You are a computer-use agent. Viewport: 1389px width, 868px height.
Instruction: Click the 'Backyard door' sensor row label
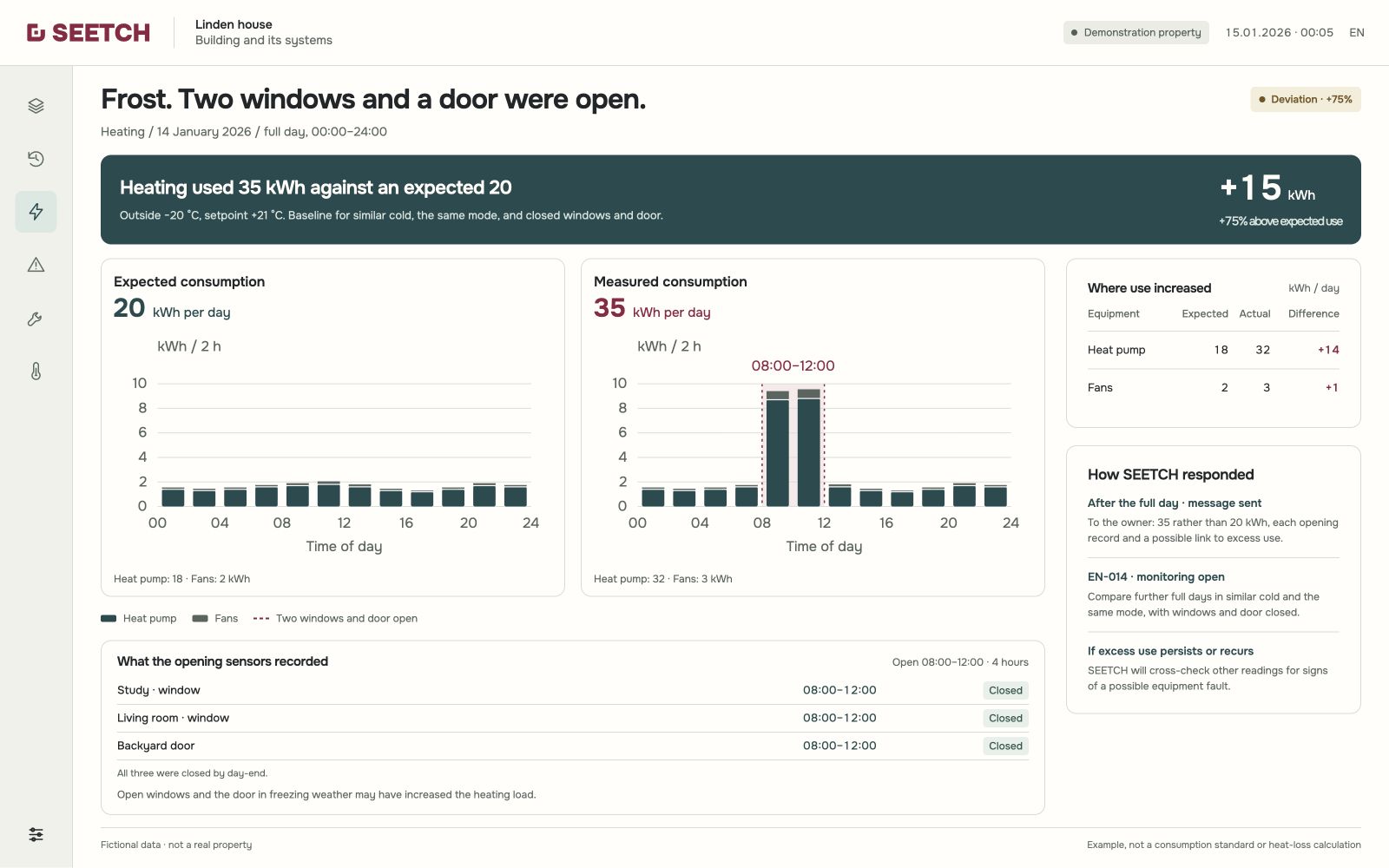[x=155, y=746]
